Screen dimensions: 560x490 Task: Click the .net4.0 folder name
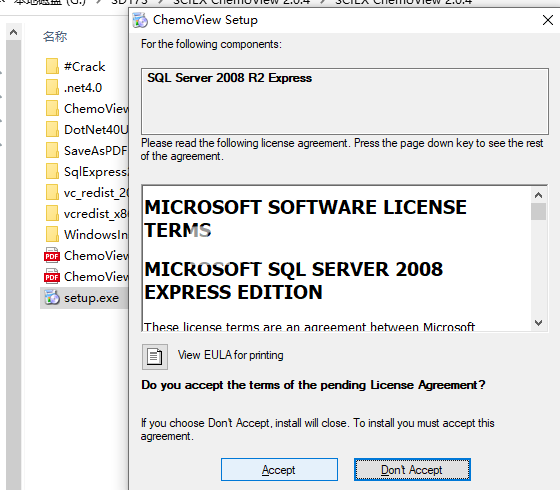[x=83, y=88]
